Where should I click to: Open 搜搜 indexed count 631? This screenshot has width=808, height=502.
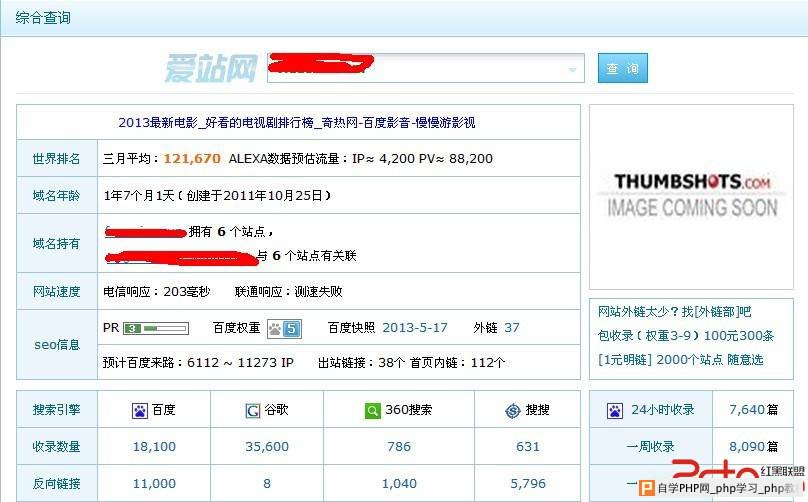point(528,446)
